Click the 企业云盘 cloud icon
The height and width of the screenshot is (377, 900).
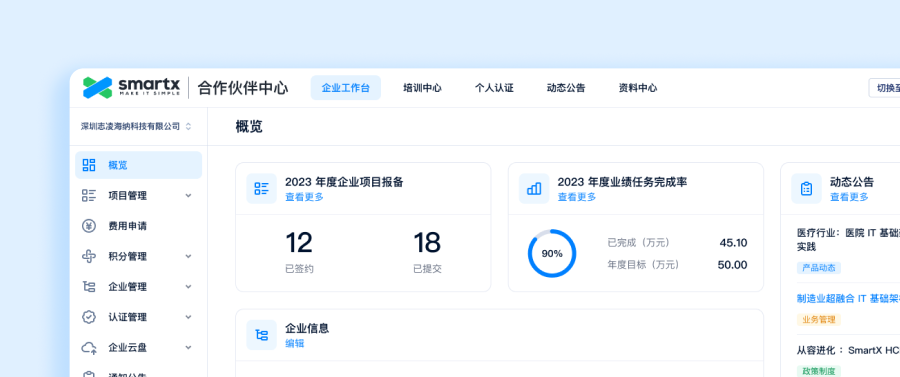[89, 348]
